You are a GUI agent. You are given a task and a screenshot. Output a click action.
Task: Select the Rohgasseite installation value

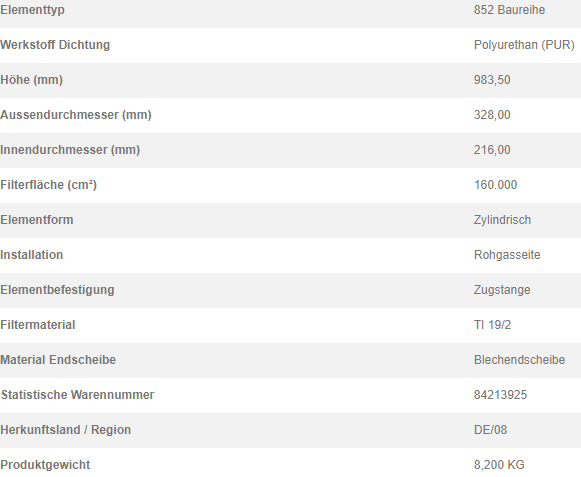pos(507,255)
